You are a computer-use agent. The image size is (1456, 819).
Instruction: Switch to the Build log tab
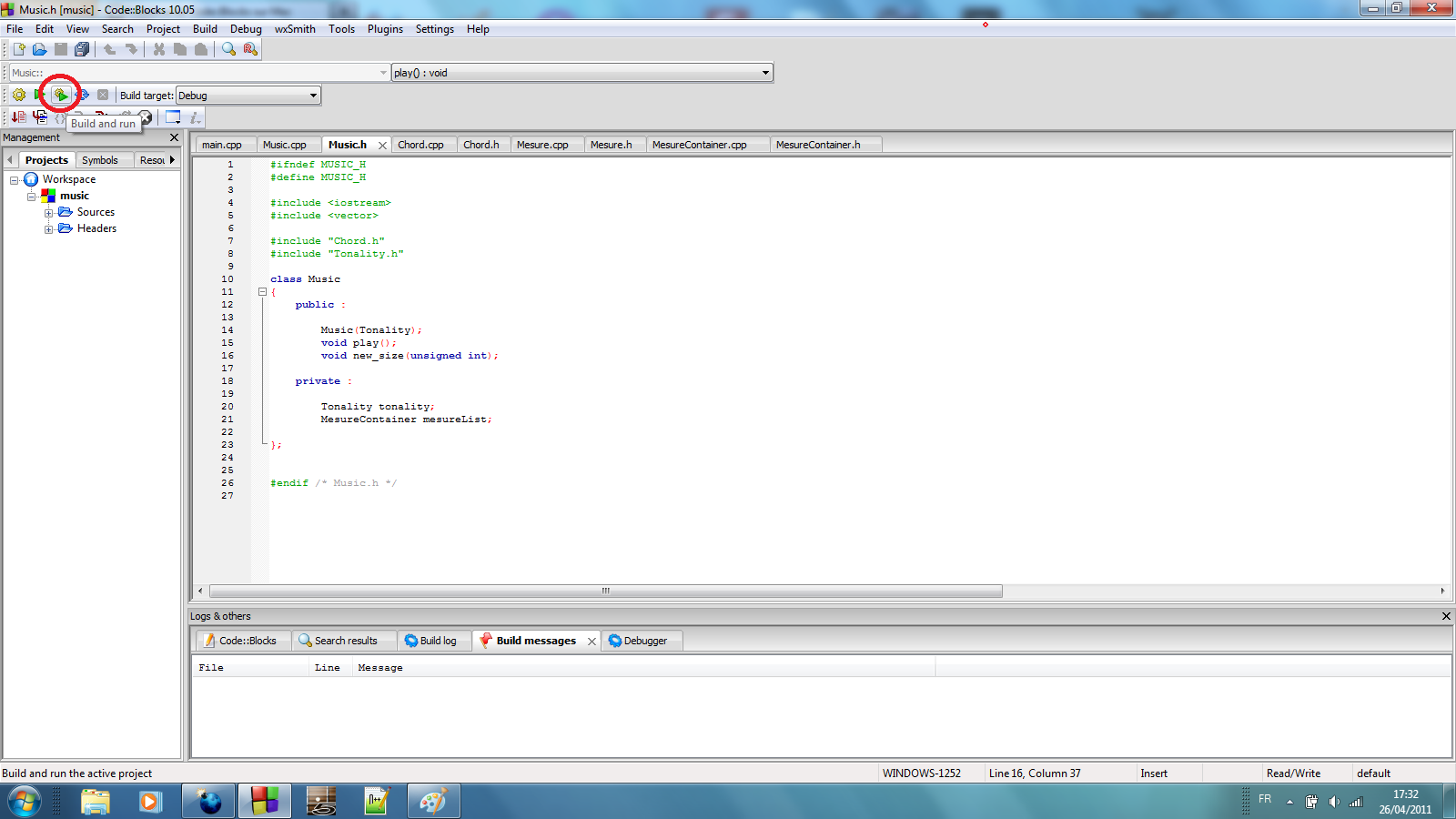(431, 641)
